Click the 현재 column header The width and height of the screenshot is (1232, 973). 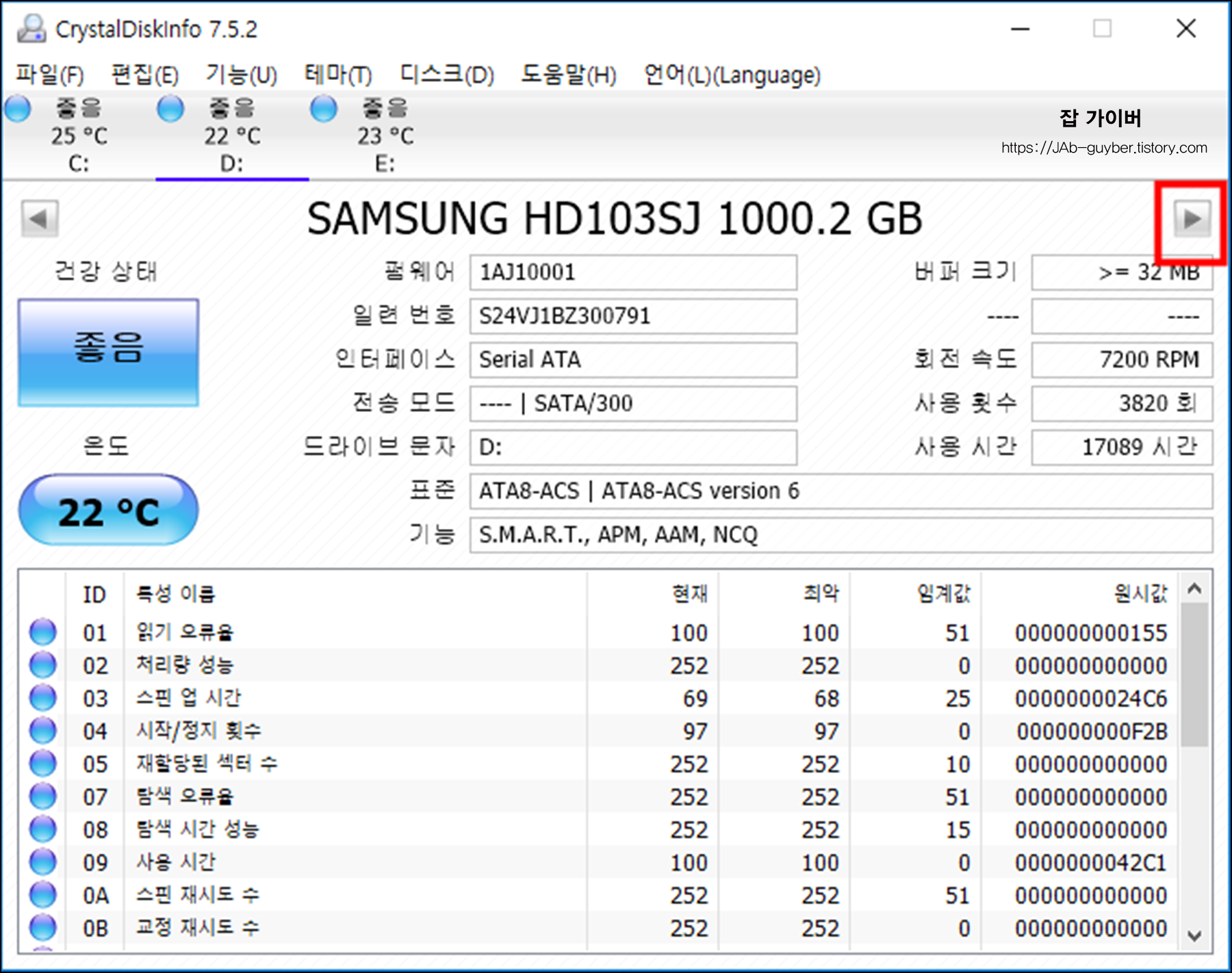pyautogui.click(x=652, y=594)
